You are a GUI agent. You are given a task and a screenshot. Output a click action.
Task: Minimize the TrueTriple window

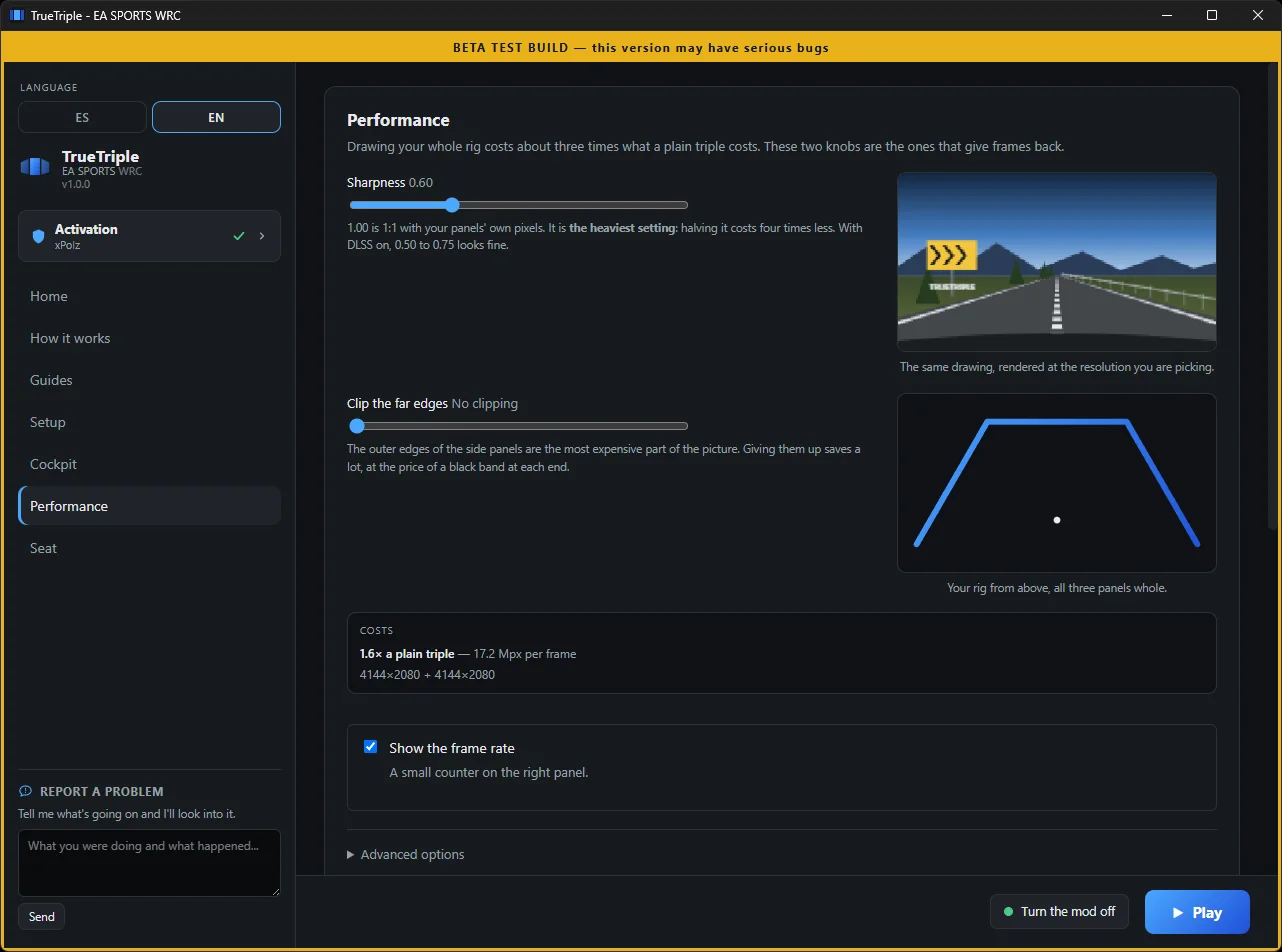click(1166, 16)
